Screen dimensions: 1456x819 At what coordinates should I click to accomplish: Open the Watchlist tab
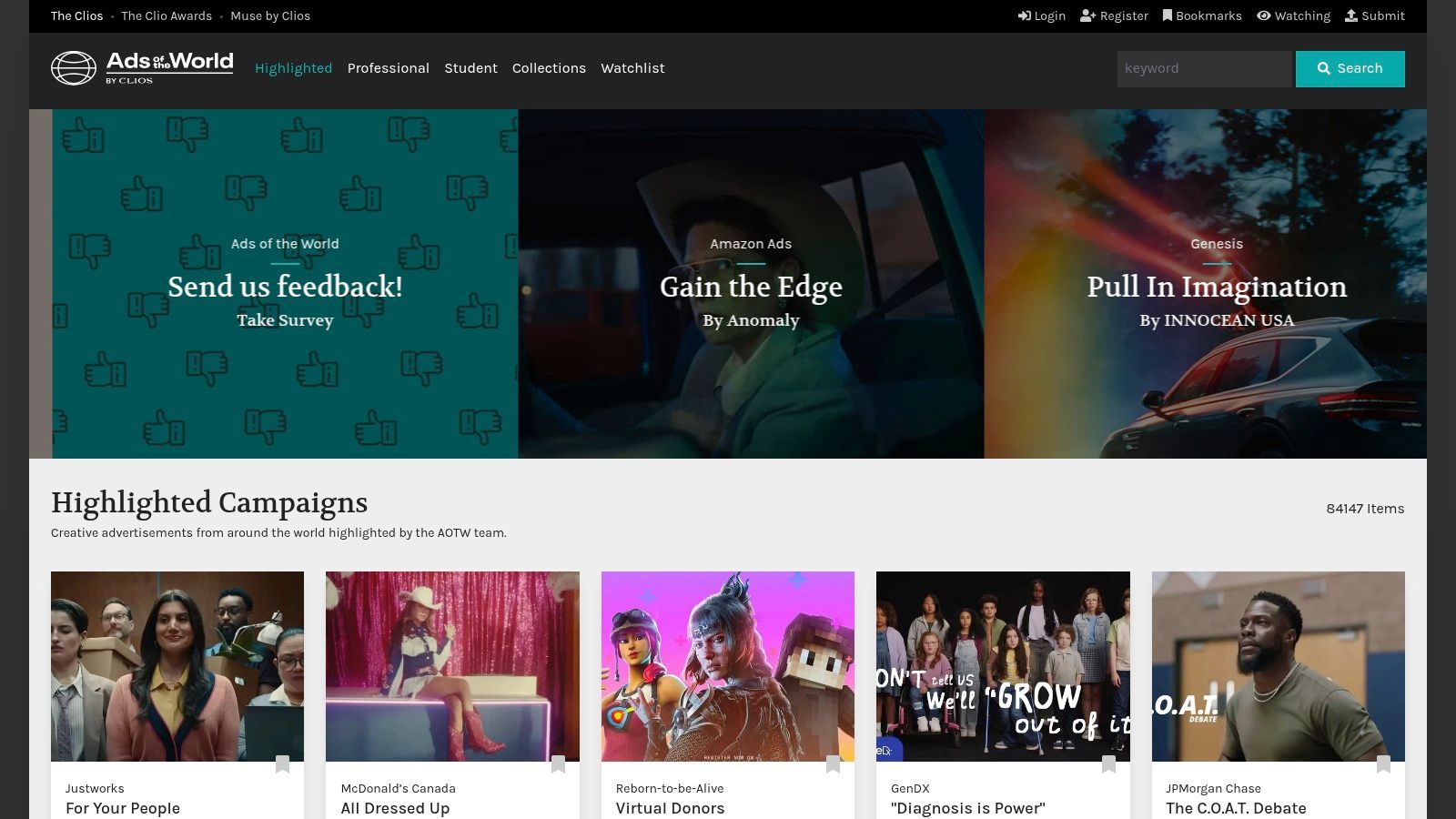[632, 68]
